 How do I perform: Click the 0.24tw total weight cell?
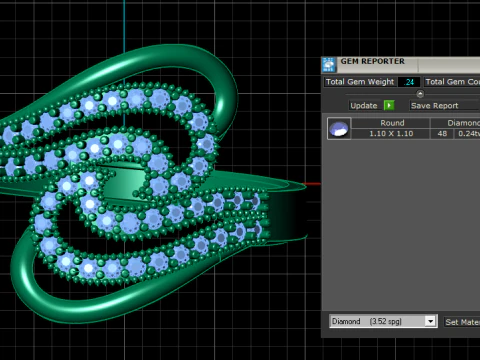tap(468, 134)
